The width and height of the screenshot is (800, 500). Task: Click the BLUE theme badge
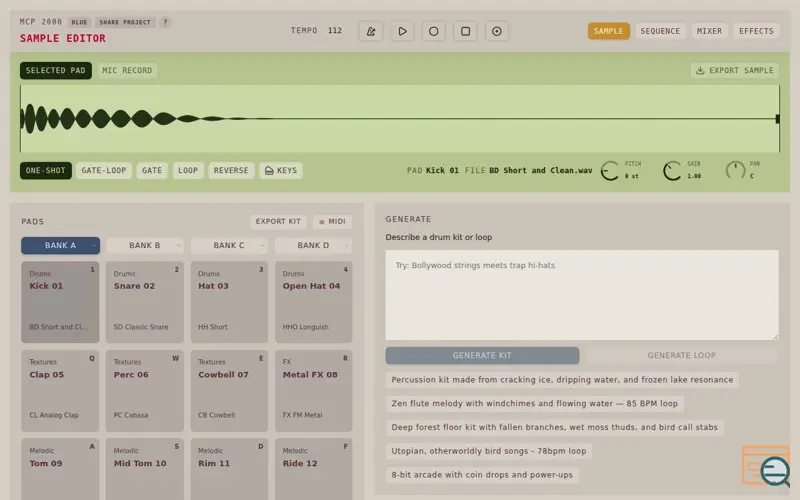click(x=79, y=22)
